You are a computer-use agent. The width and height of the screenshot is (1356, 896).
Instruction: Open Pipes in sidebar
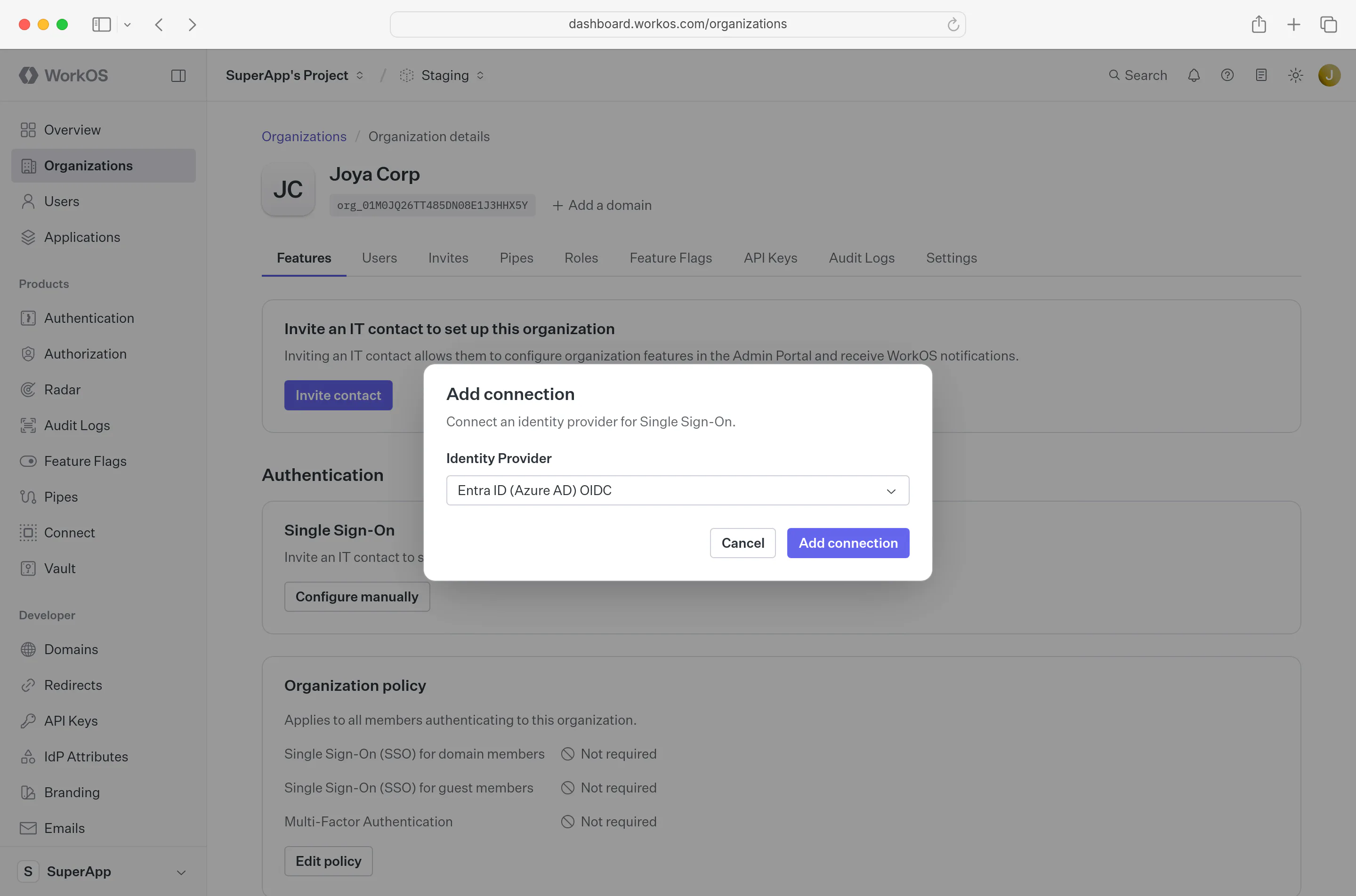click(x=104, y=496)
